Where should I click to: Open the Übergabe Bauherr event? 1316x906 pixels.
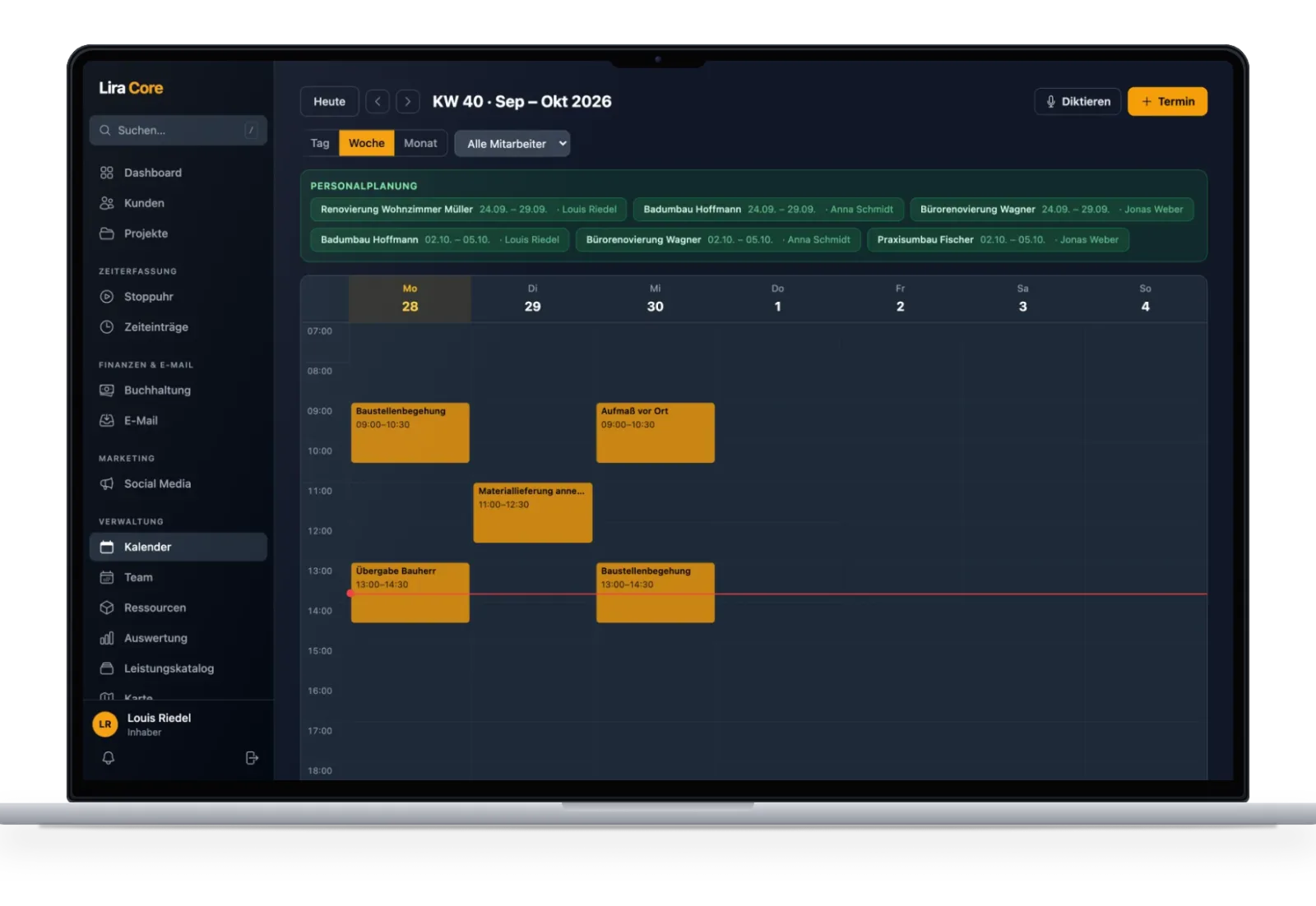(x=410, y=593)
